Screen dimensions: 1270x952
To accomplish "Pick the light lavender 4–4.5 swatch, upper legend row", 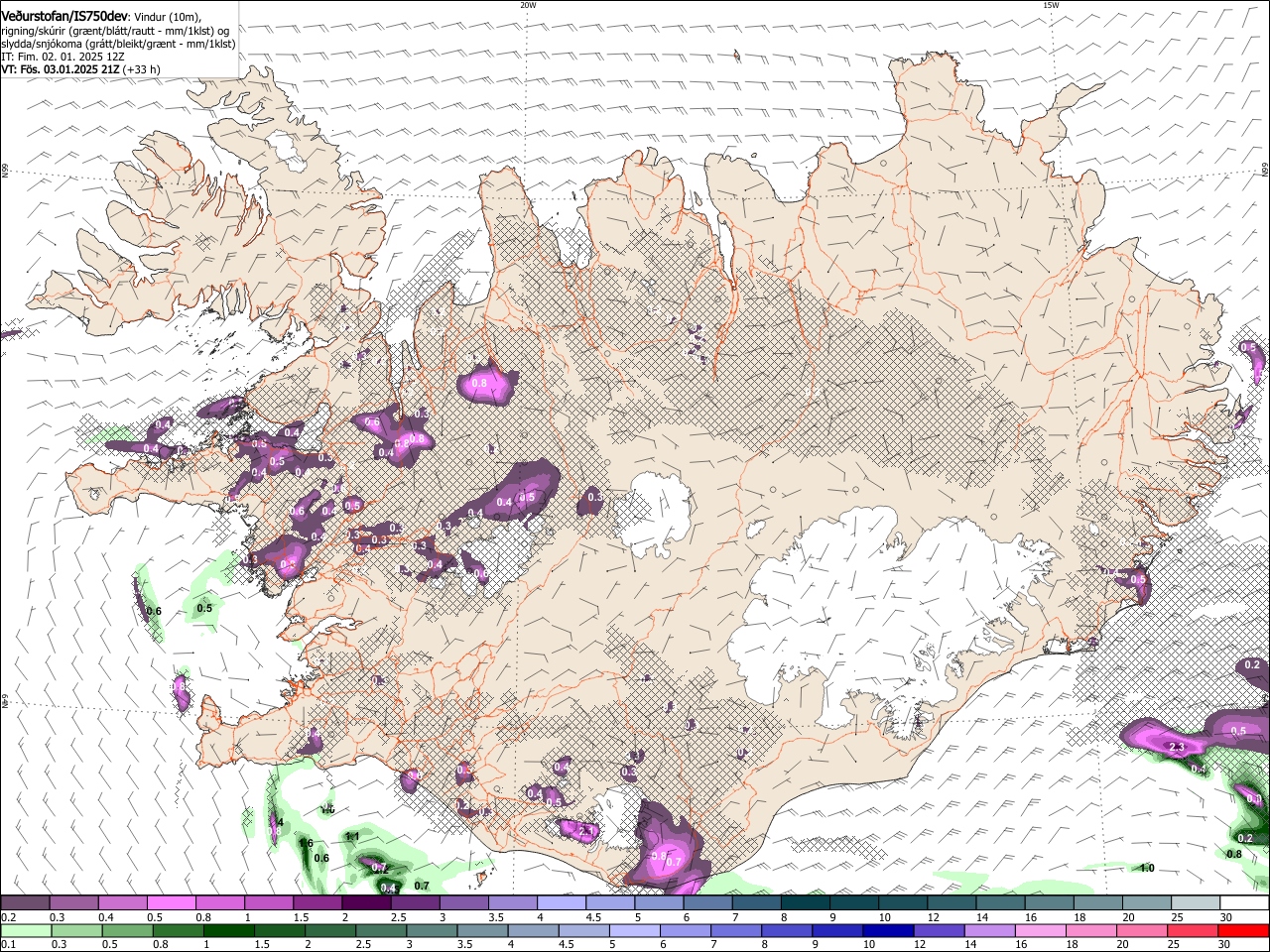I will pos(562,902).
